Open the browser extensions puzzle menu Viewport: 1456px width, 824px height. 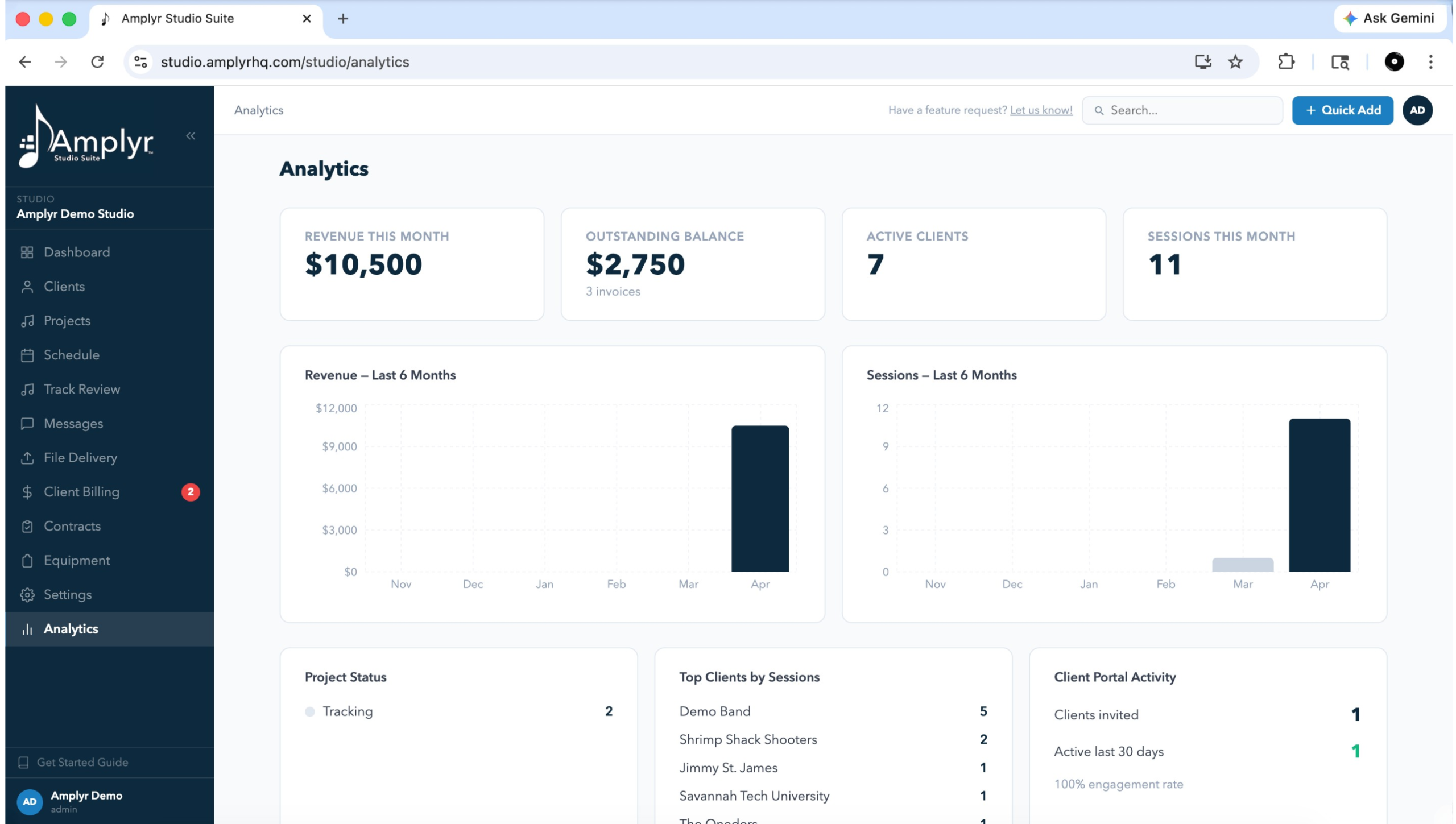1287,61
